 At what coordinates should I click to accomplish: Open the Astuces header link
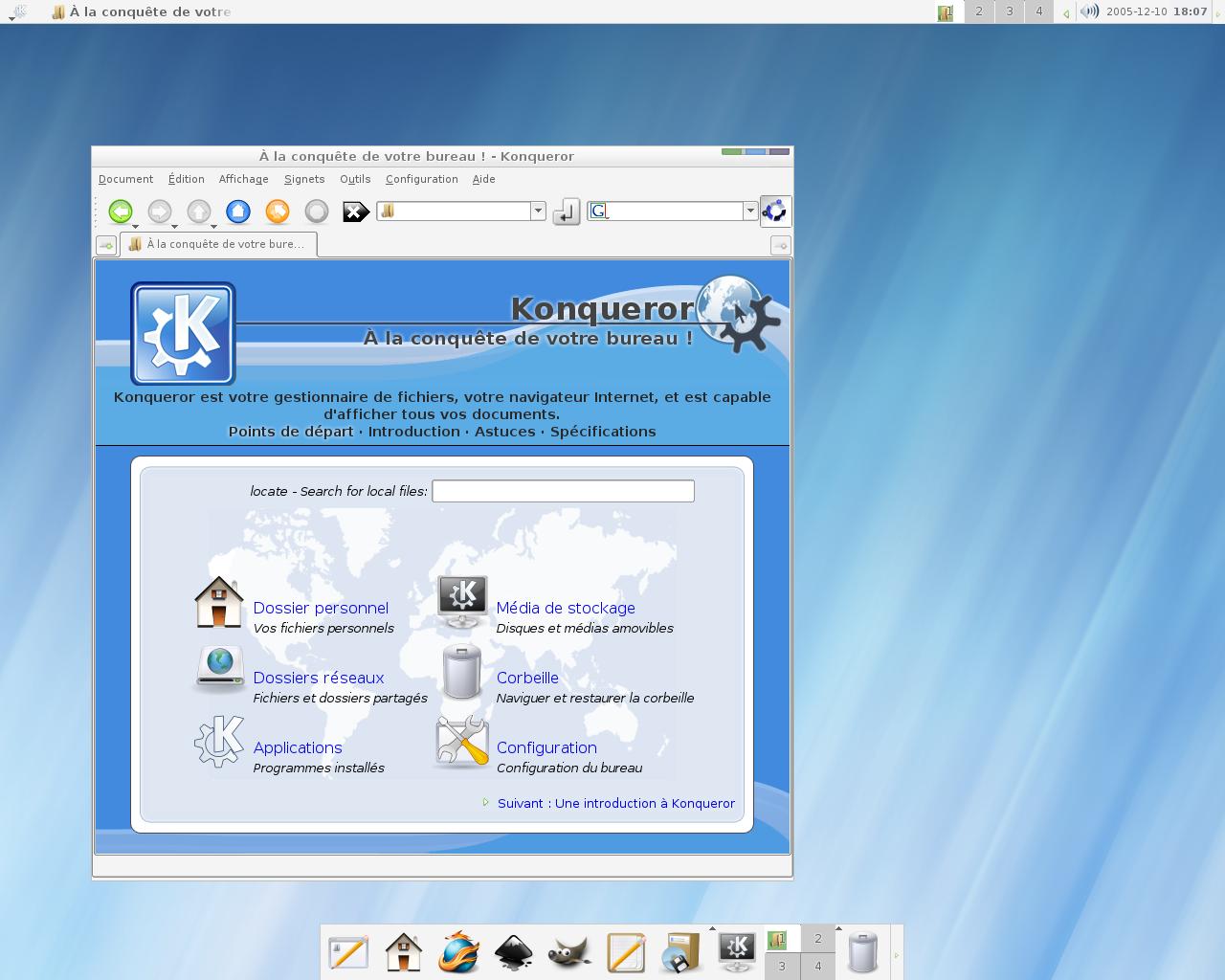pyautogui.click(x=505, y=432)
